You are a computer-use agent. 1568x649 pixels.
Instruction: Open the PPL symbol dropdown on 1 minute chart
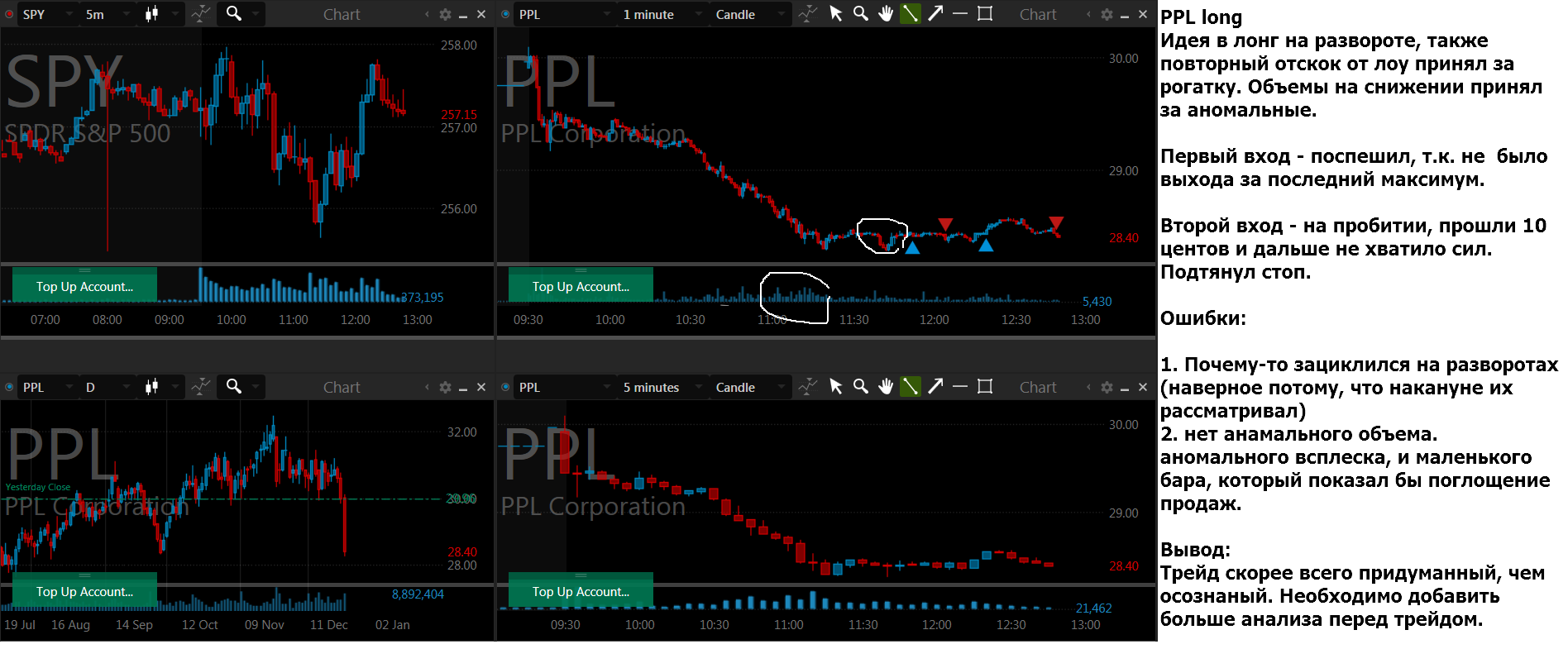coord(564,14)
